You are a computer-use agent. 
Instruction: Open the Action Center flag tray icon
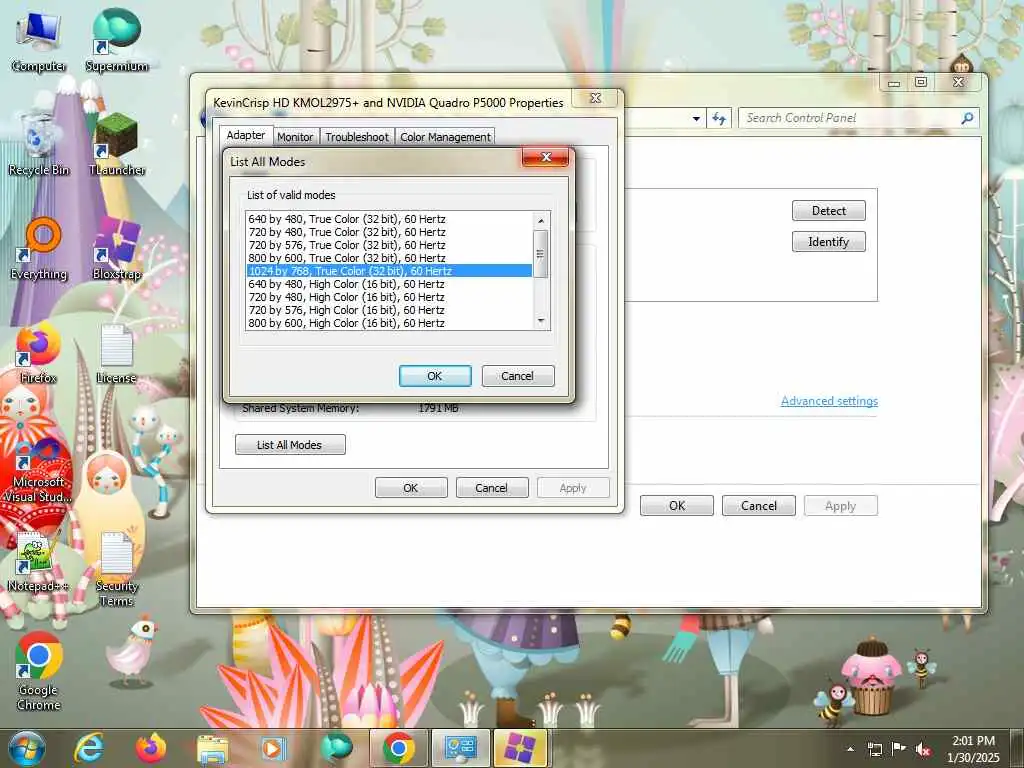coord(899,749)
